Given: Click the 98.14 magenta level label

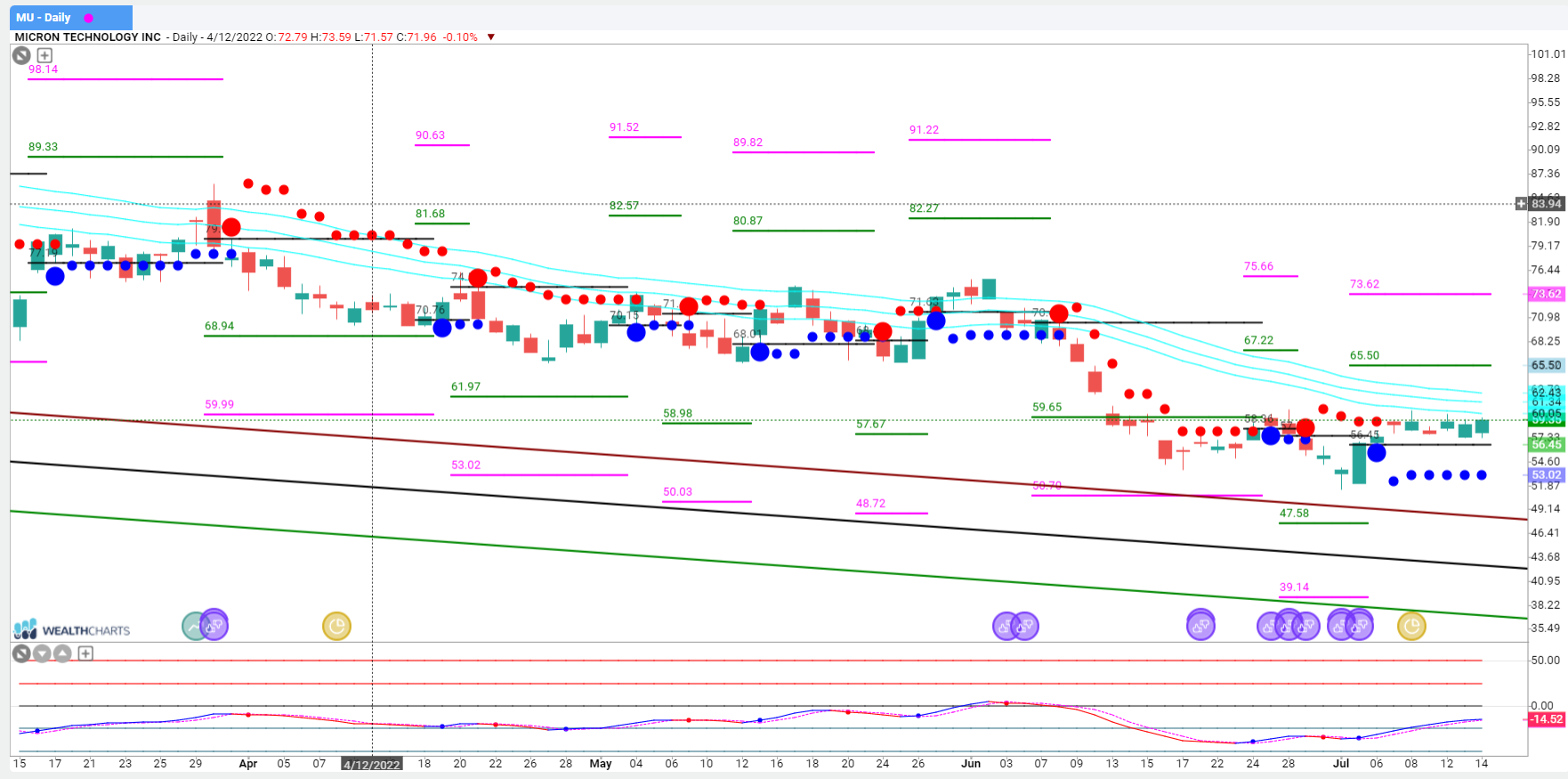Looking at the screenshot, I should click(43, 69).
